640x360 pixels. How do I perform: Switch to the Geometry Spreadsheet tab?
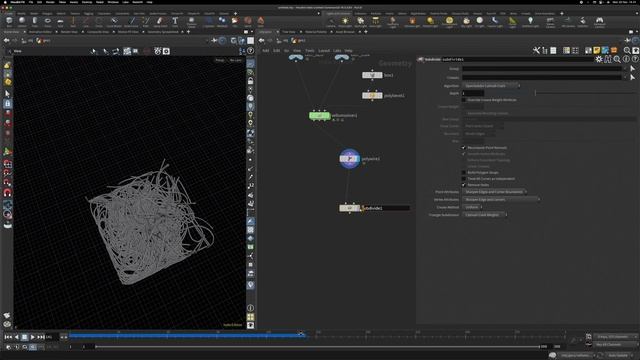(163, 32)
